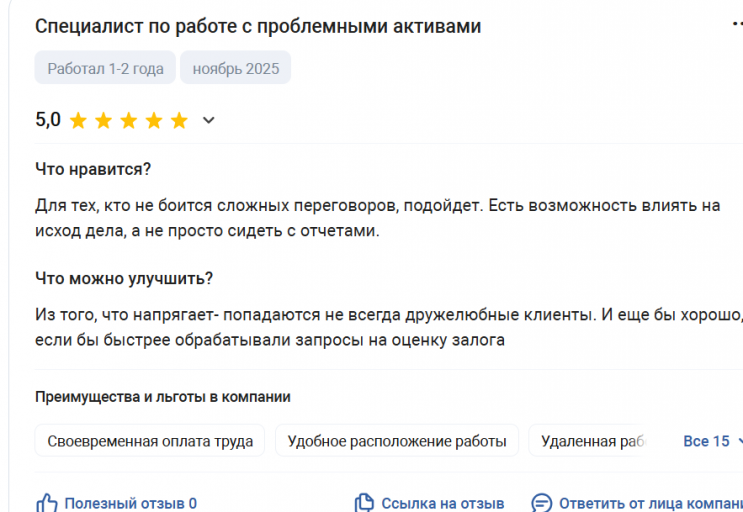743x512 pixels.
Task: Click "Ссылка на отзыв" link
Action: pos(442,503)
